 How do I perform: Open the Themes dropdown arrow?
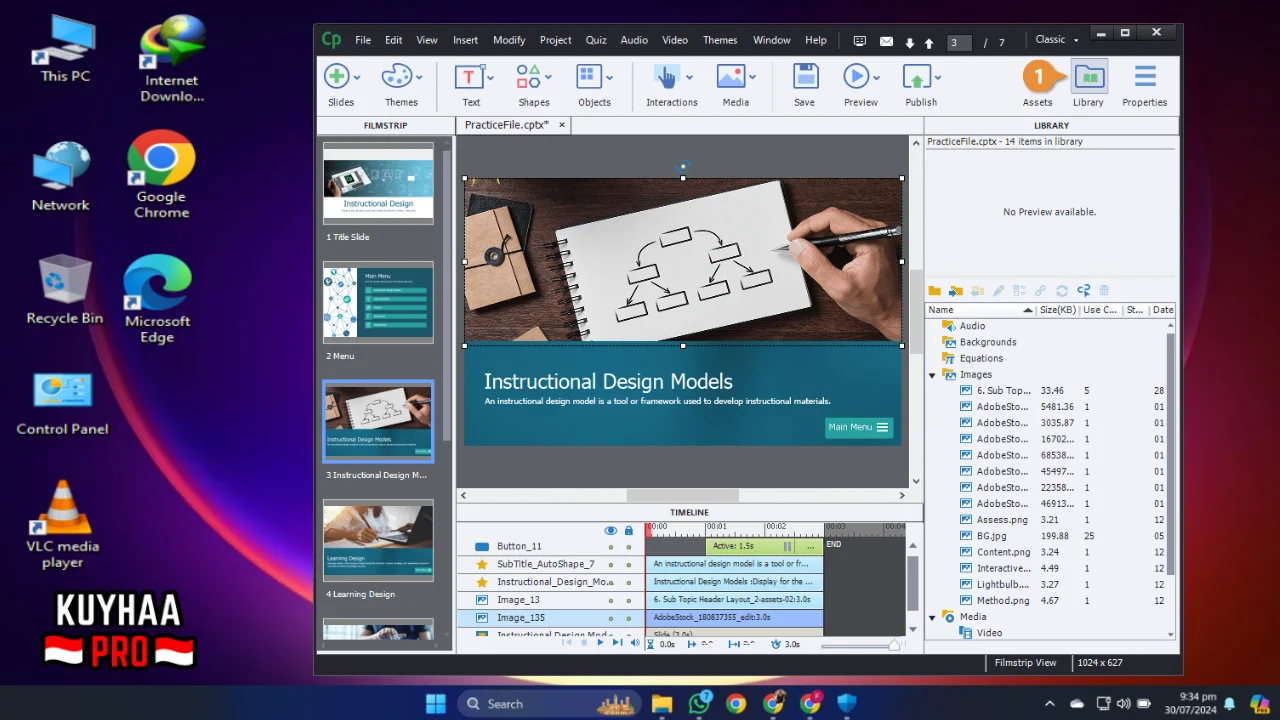coord(418,78)
